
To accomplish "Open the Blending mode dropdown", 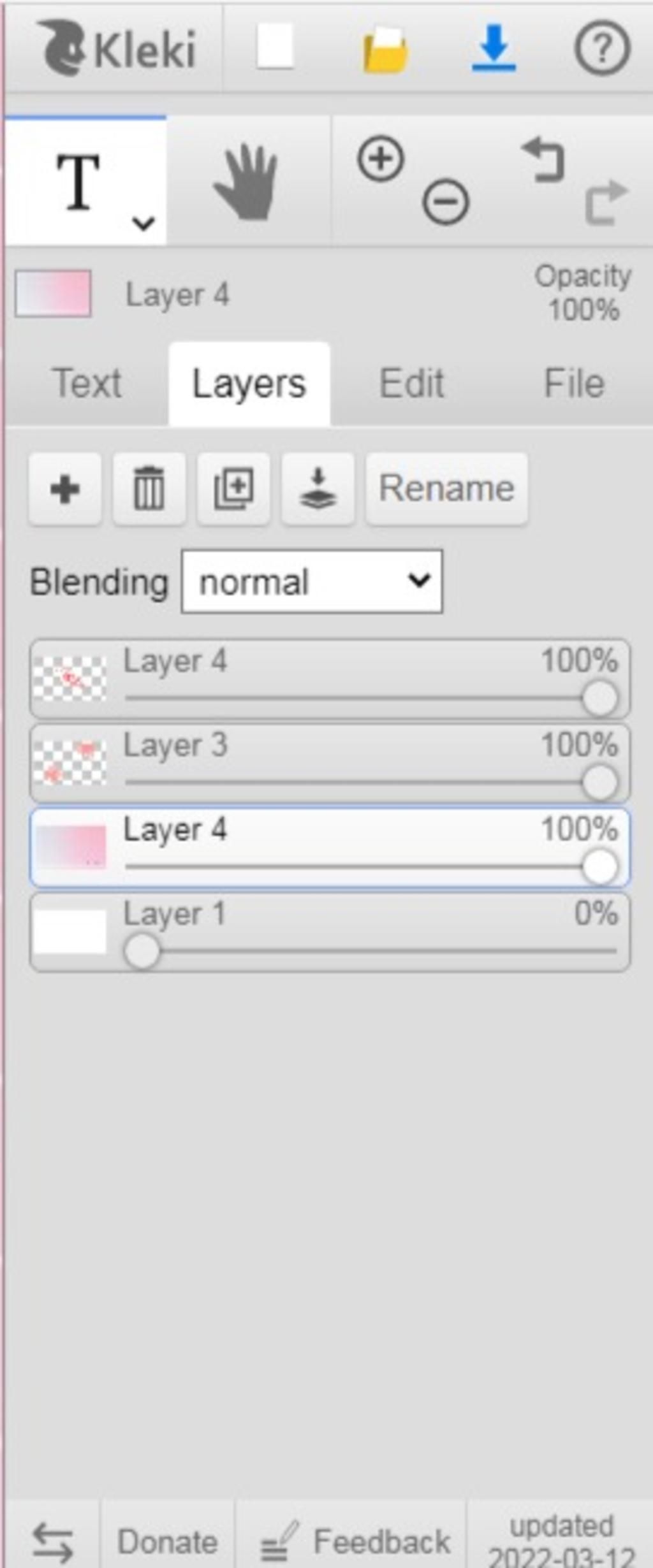I will pos(312,581).
